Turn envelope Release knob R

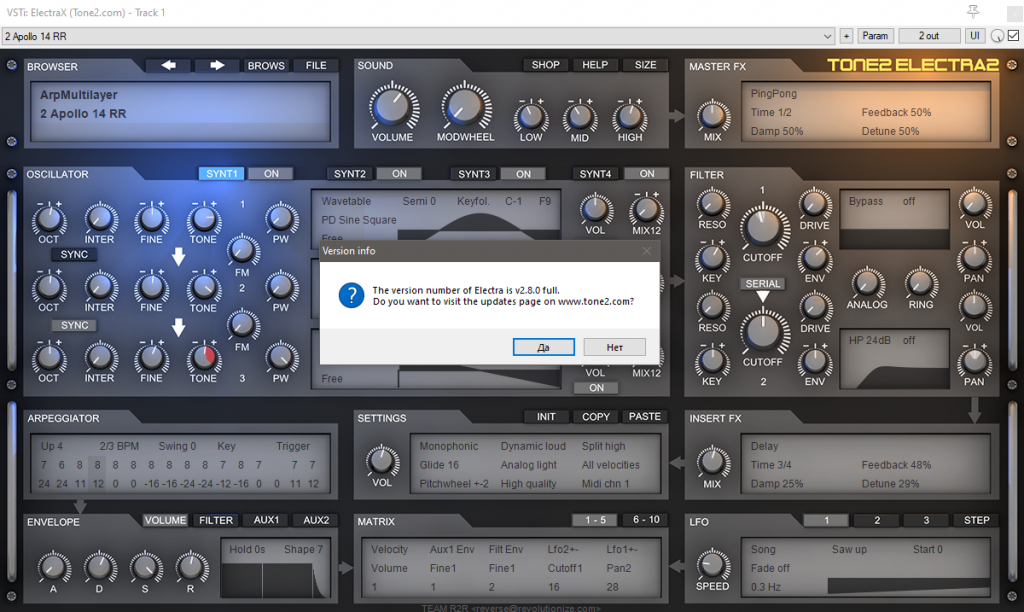(x=191, y=567)
